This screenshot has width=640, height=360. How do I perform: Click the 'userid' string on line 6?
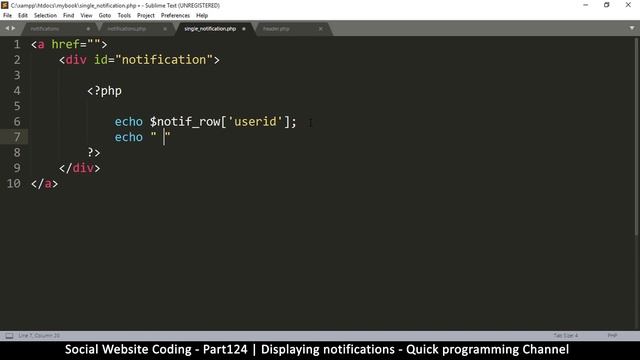tap(256, 122)
